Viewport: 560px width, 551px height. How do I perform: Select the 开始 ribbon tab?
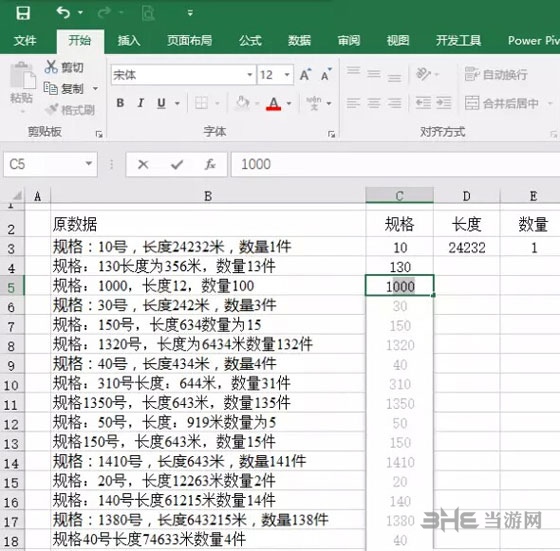pyautogui.click(x=80, y=40)
